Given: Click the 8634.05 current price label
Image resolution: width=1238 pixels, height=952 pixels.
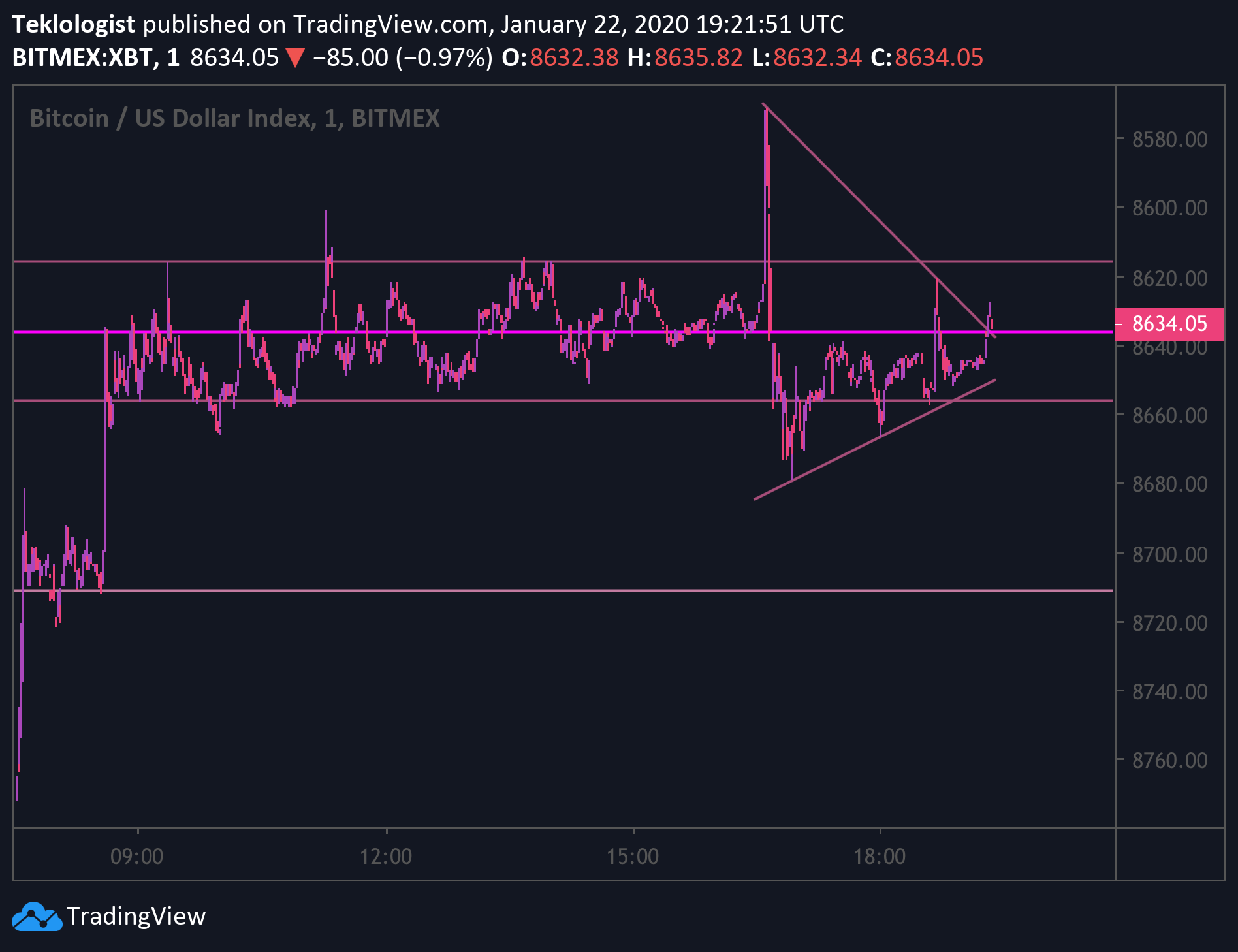Looking at the screenshot, I should pyautogui.click(x=1169, y=324).
